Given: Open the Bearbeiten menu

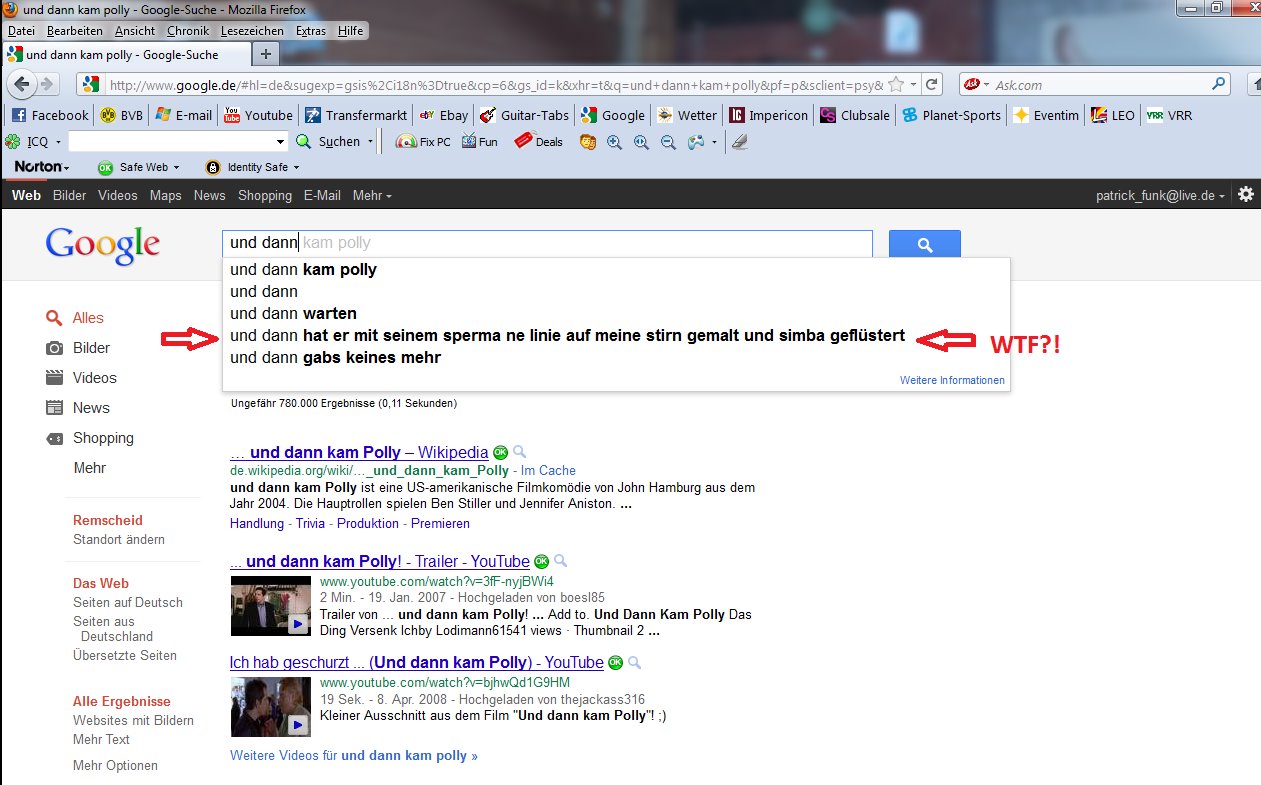Looking at the screenshot, I should [x=75, y=31].
